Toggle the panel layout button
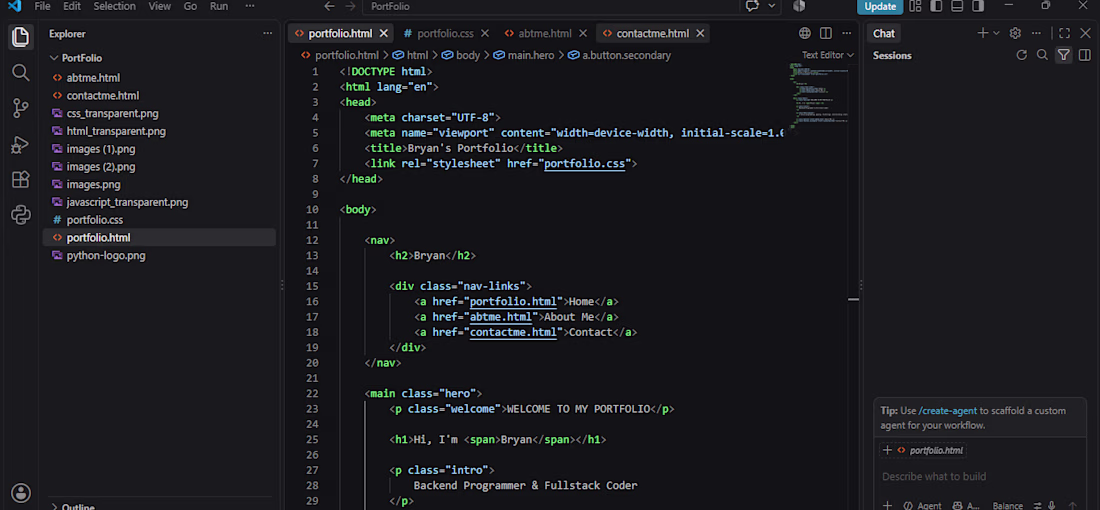The height and width of the screenshot is (510, 1100). (957, 6)
